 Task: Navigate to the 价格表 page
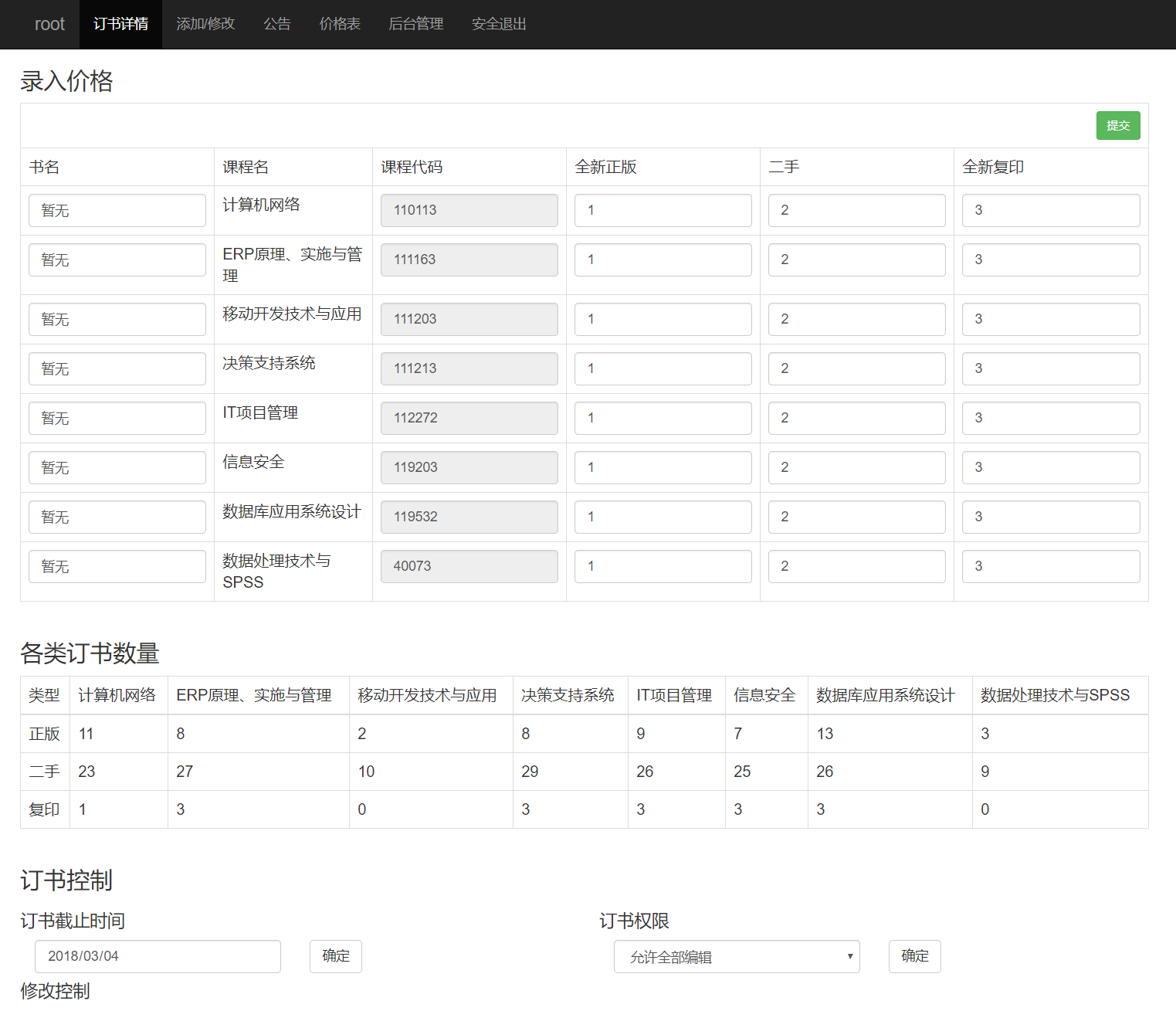tap(340, 24)
